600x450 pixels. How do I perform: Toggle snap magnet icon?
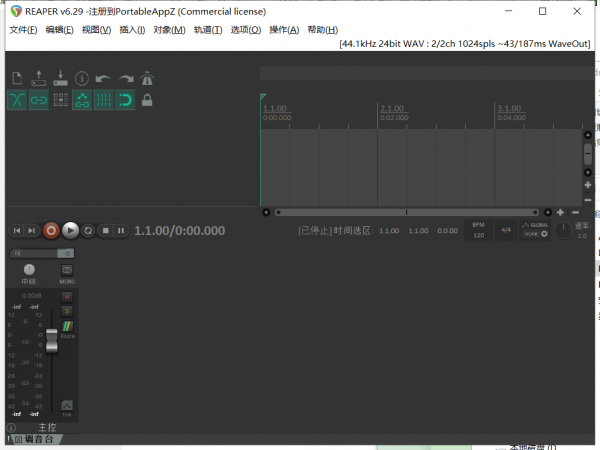(125, 100)
